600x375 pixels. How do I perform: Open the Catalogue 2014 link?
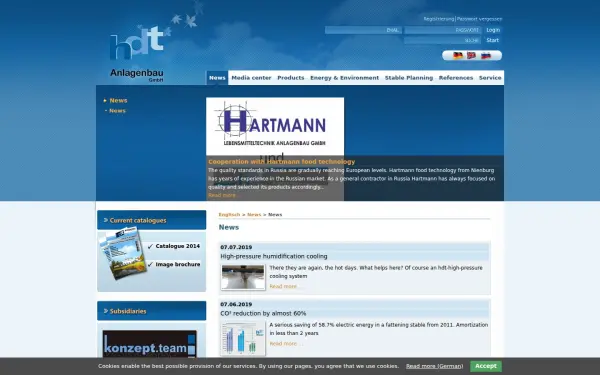(178, 246)
